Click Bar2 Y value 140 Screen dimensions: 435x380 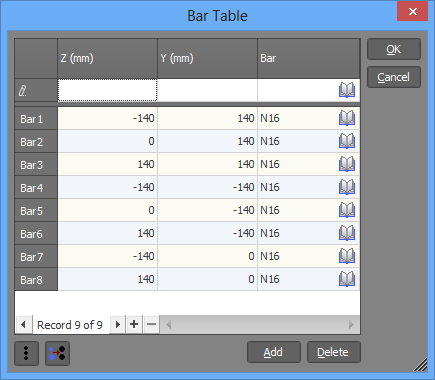[x=207, y=141]
